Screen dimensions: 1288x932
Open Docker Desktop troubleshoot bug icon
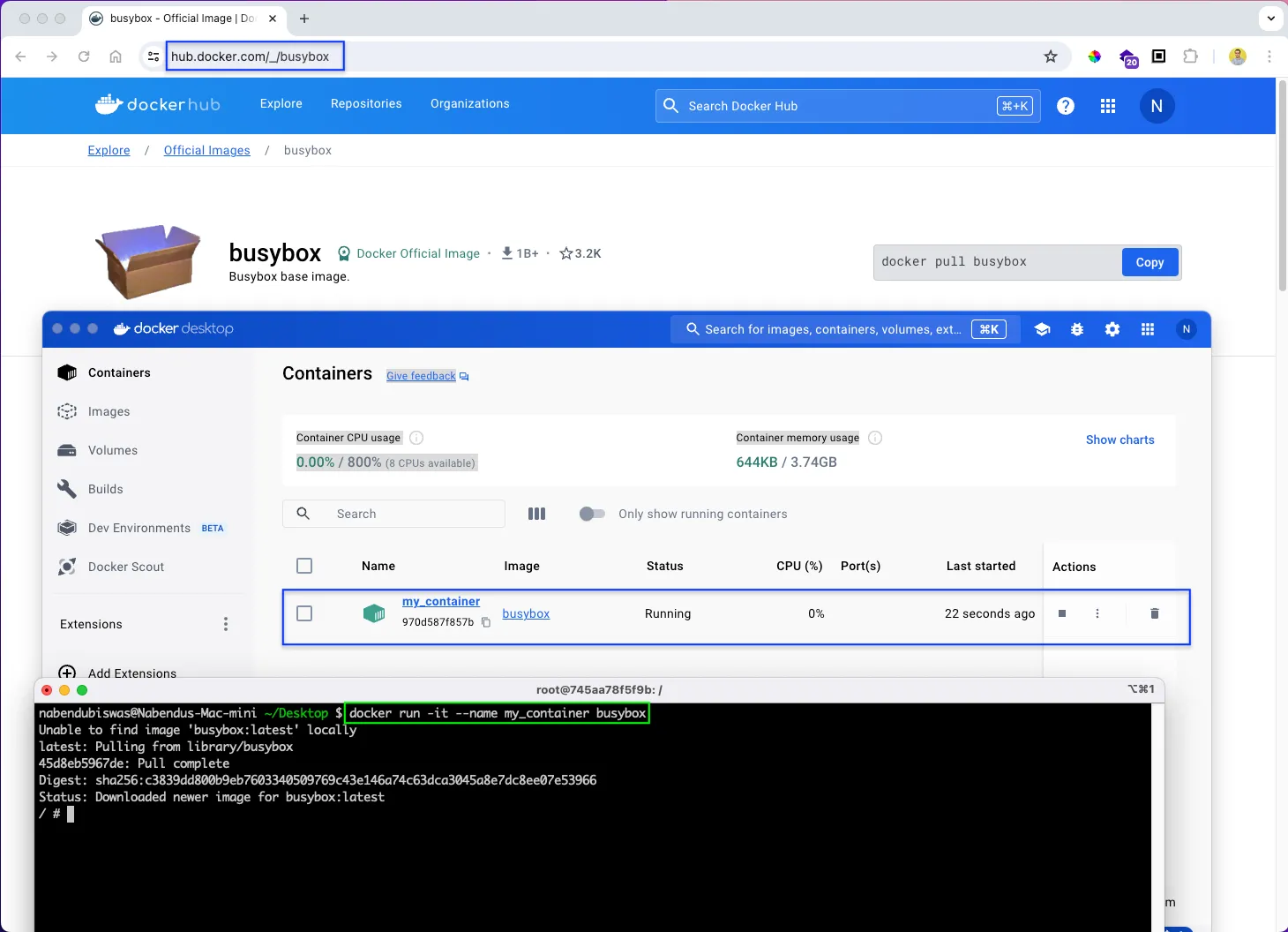(1077, 329)
